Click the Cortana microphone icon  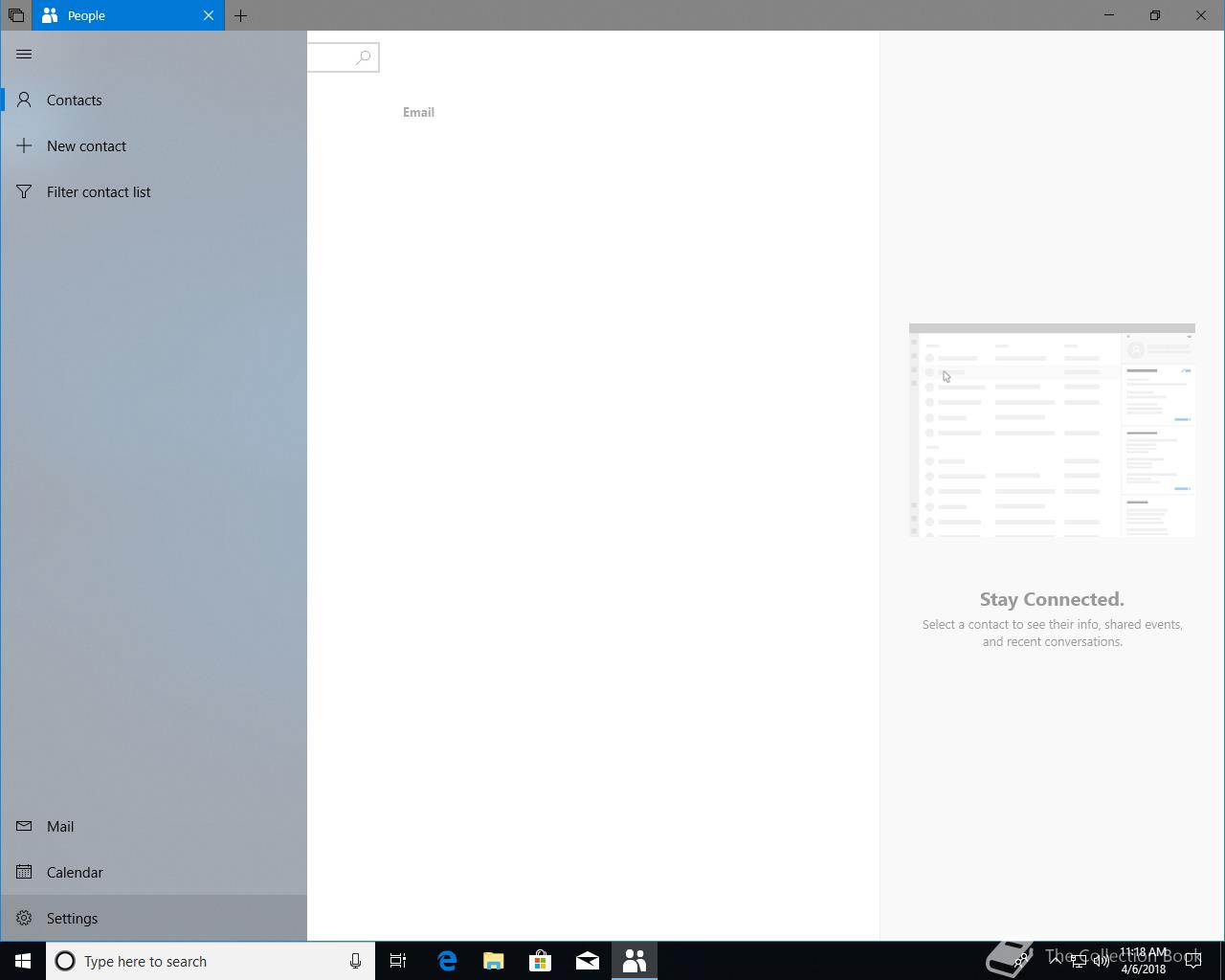click(355, 961)
